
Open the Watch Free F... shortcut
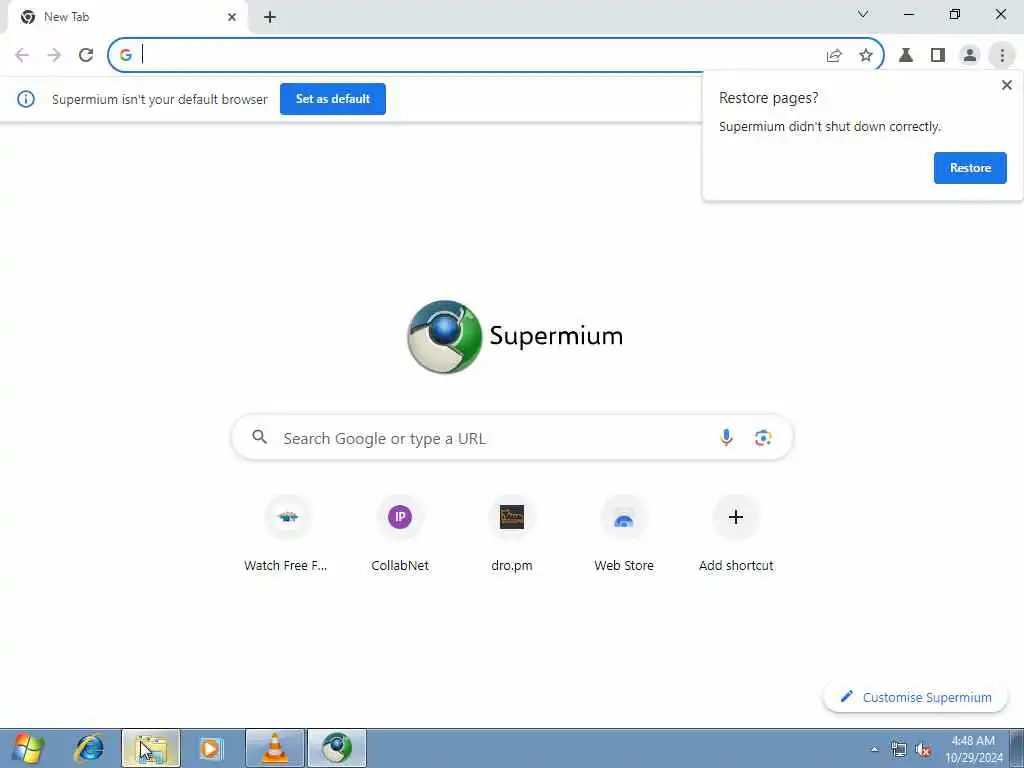287,534
